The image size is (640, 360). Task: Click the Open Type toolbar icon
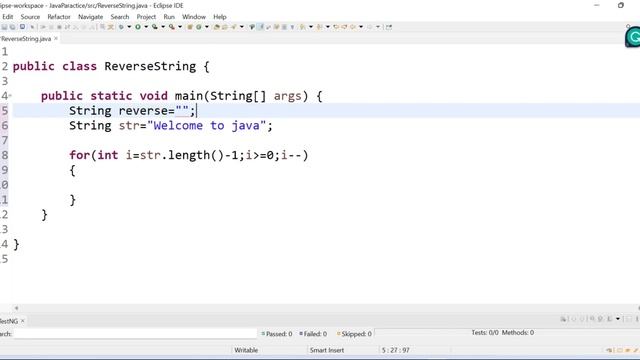217,27
